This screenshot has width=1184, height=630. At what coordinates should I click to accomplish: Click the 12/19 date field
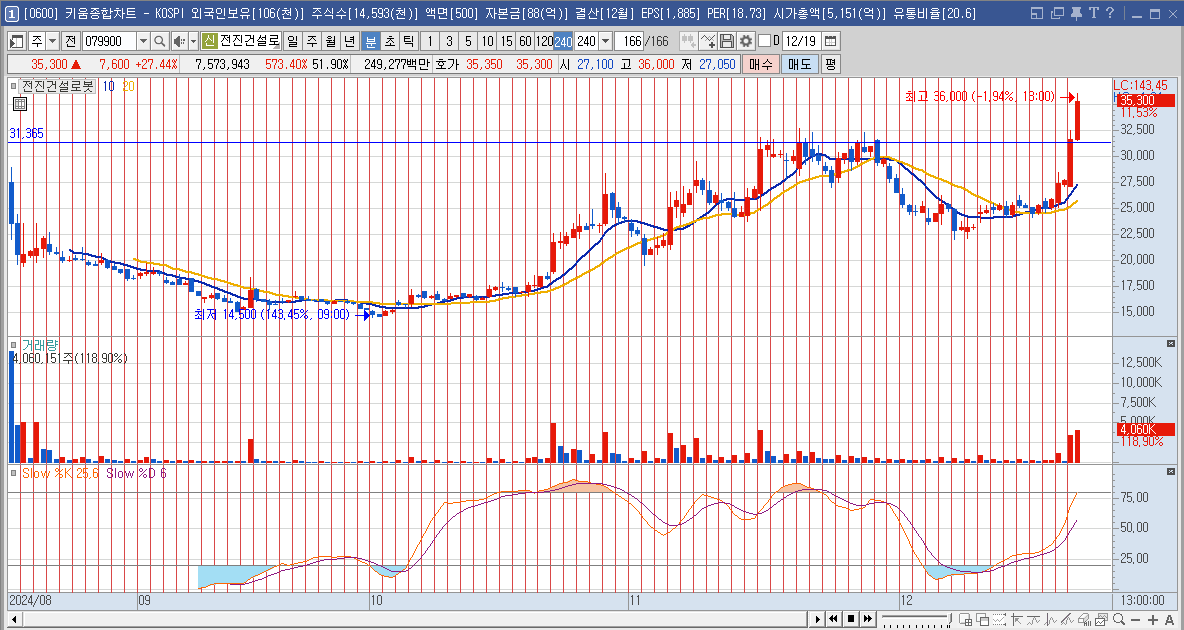802,42
